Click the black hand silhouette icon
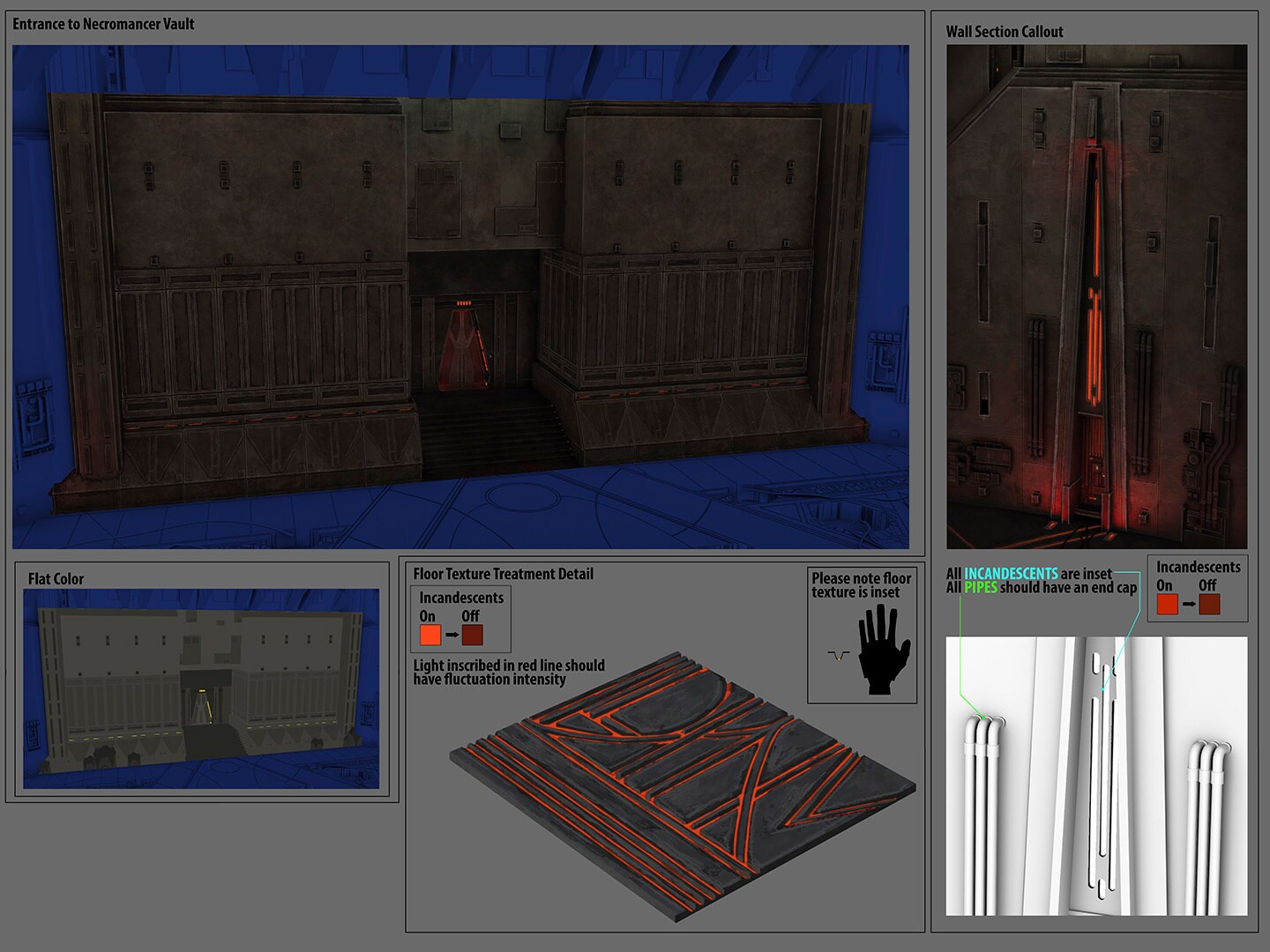The image size is (1270, 952). click(884, 649)
